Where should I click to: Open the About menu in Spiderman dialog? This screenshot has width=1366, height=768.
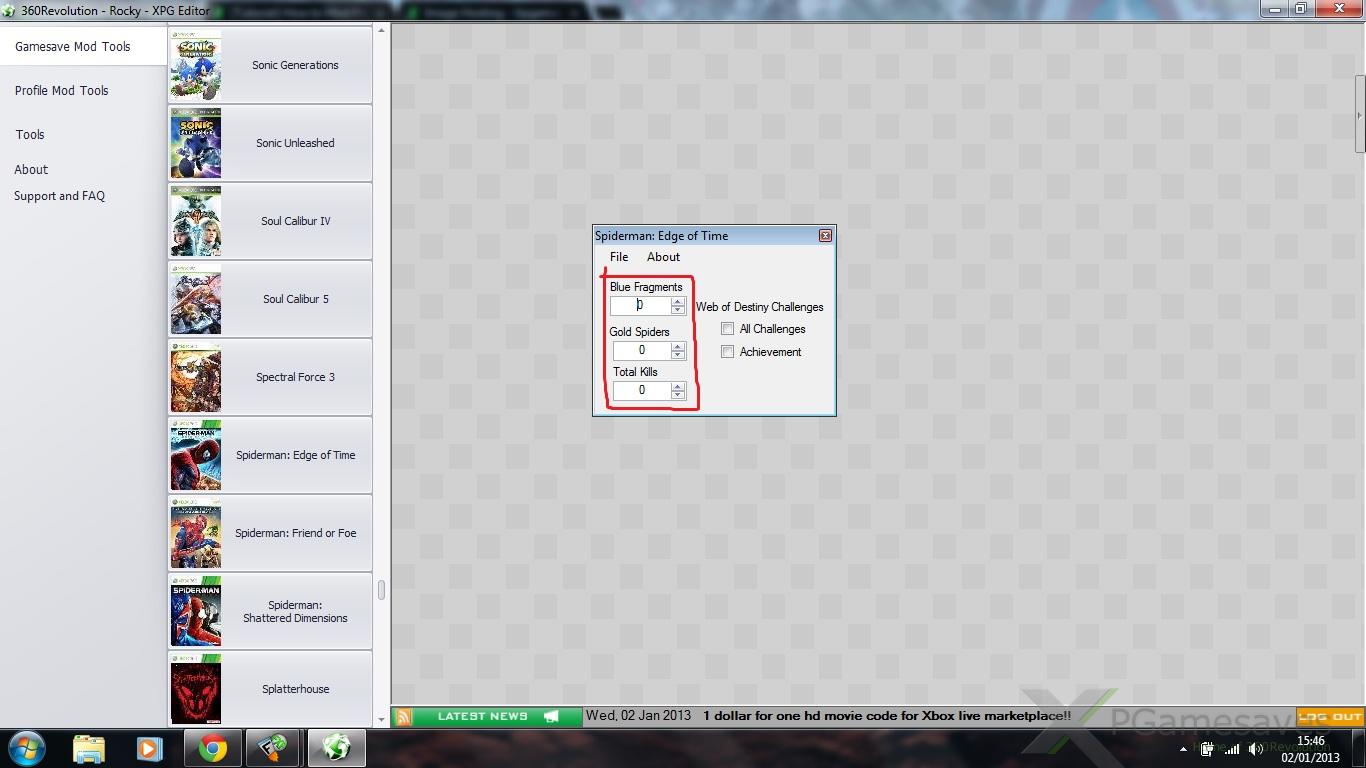pyautogui.click(x=663, y=257)
